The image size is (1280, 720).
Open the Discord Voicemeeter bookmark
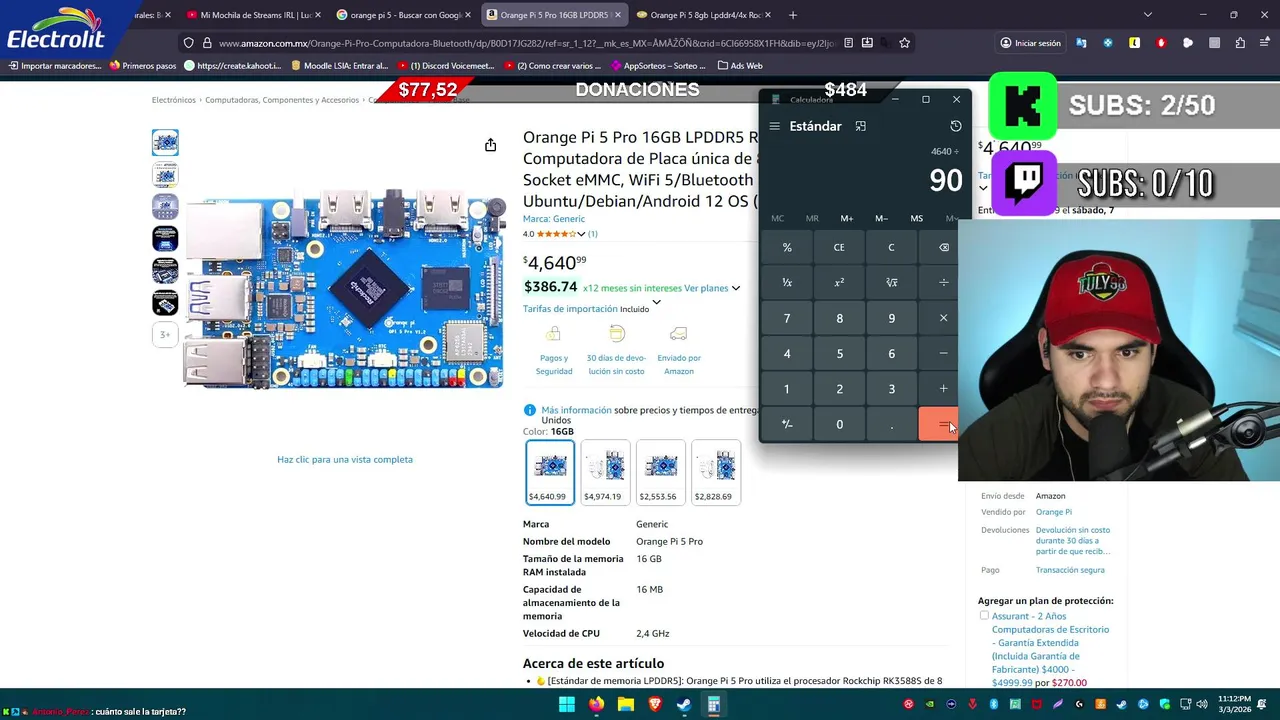coord(445,66)
